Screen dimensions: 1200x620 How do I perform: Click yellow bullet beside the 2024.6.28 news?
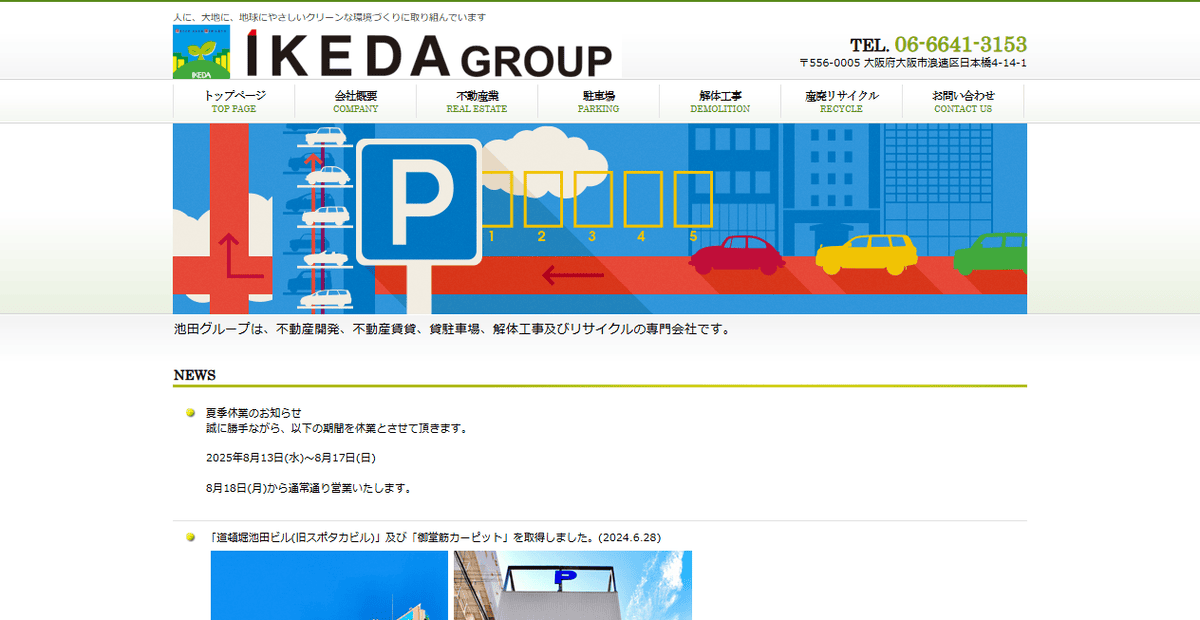[x=191, y=536]
